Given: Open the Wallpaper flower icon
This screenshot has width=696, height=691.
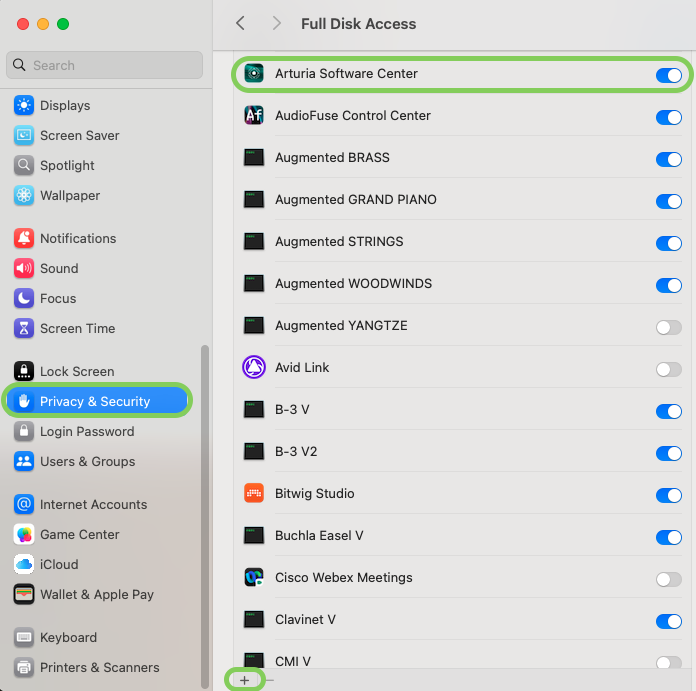Looking at the screenshot, I should (x=24, y=195).
